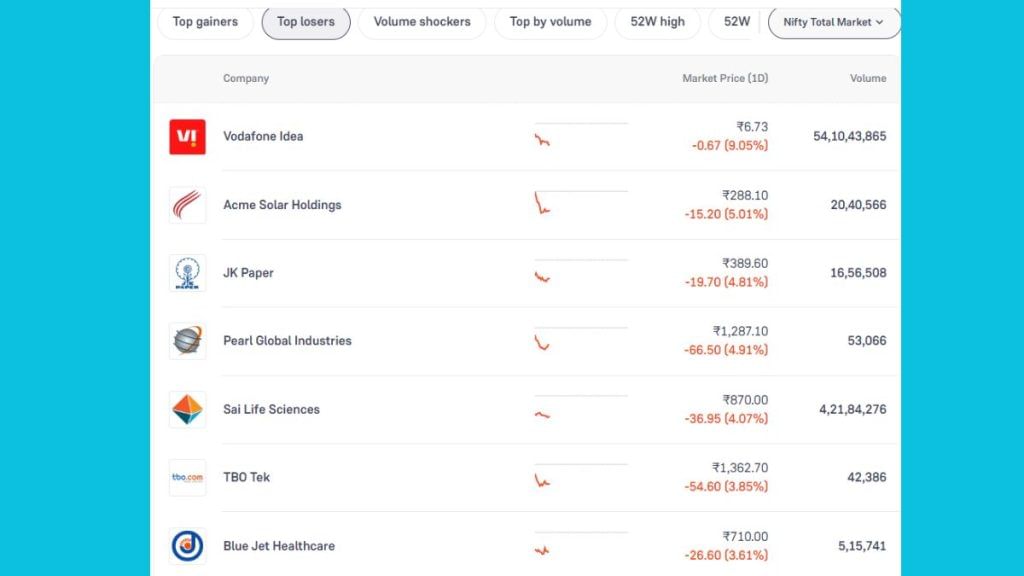Select the 52W high tab
This screenshot has height=576, width=1024.
point(658,22)
